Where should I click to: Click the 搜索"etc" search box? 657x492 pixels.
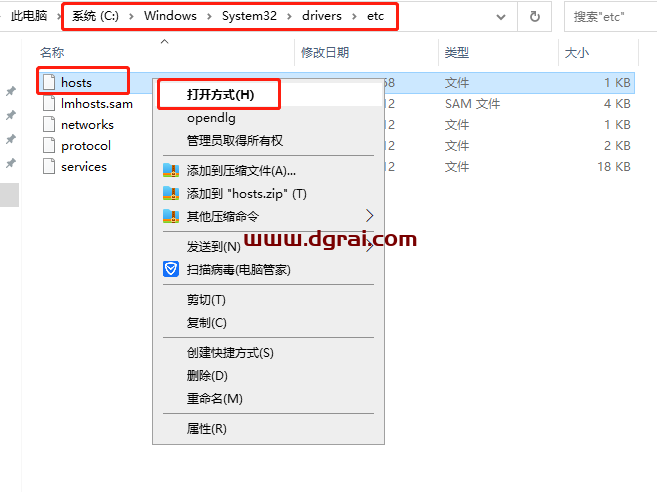coord(610,17)
